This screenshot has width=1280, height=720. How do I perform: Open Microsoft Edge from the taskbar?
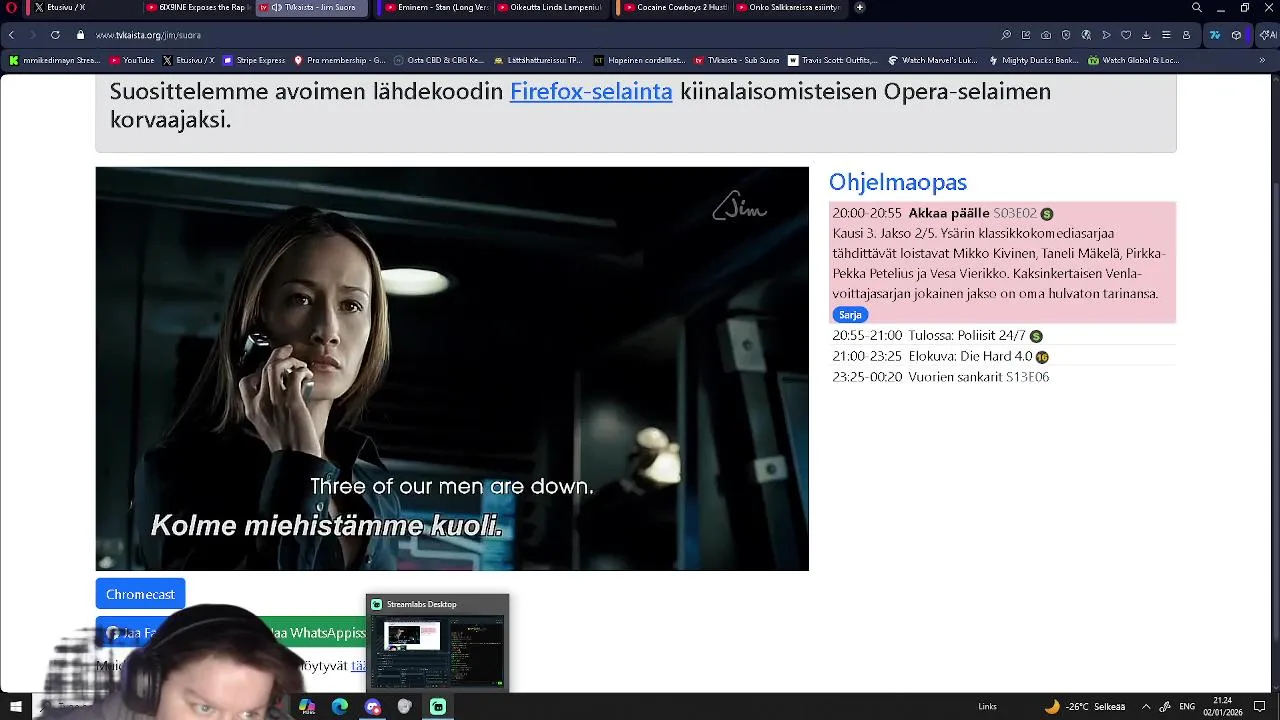coord(340,707)
